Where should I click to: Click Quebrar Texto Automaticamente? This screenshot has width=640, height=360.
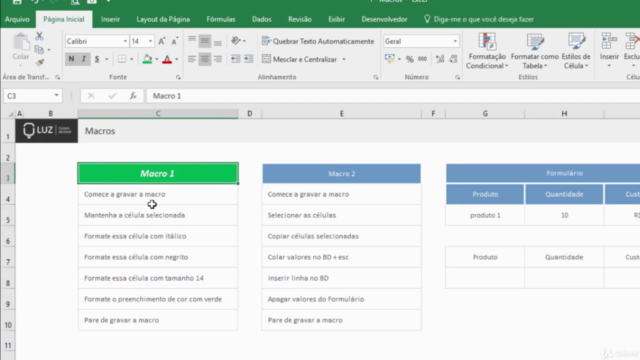tap(318, 41)
